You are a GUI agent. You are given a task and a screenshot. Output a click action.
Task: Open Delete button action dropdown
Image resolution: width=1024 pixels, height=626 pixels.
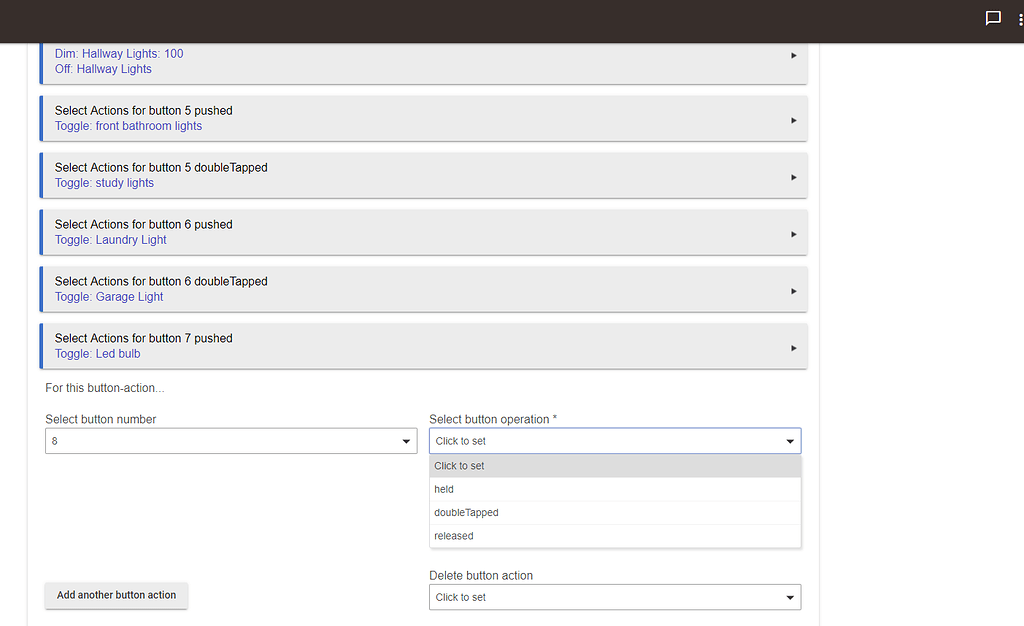click(615, 597)
